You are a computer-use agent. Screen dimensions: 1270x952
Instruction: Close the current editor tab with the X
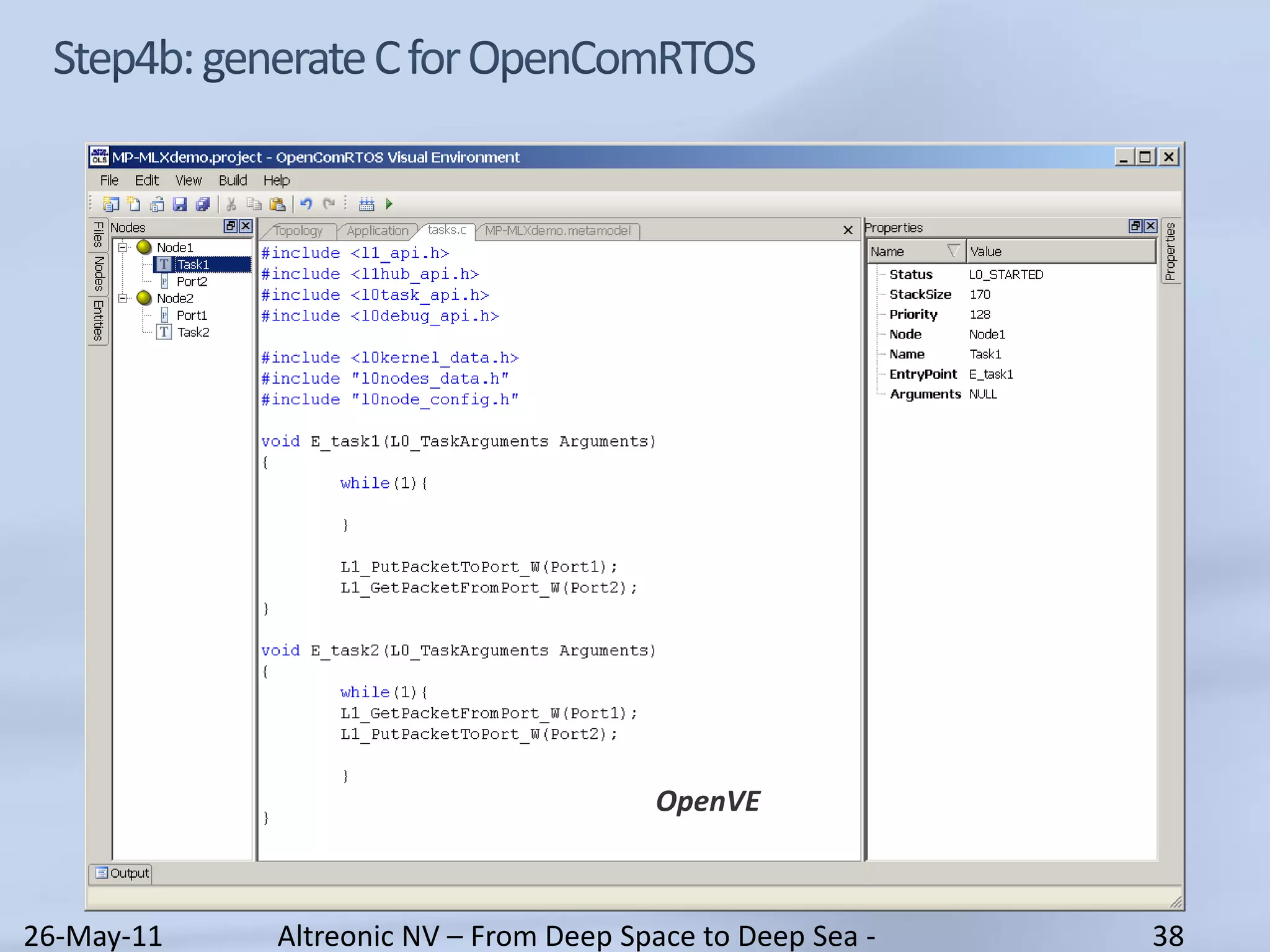pyautogui.click(x=848, y=231)
